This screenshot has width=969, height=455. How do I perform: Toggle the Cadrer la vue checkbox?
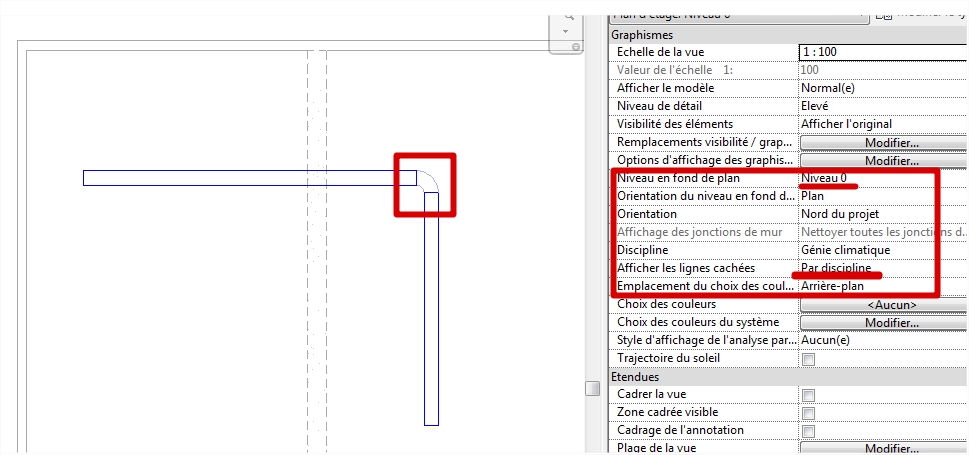click(808, 395)
